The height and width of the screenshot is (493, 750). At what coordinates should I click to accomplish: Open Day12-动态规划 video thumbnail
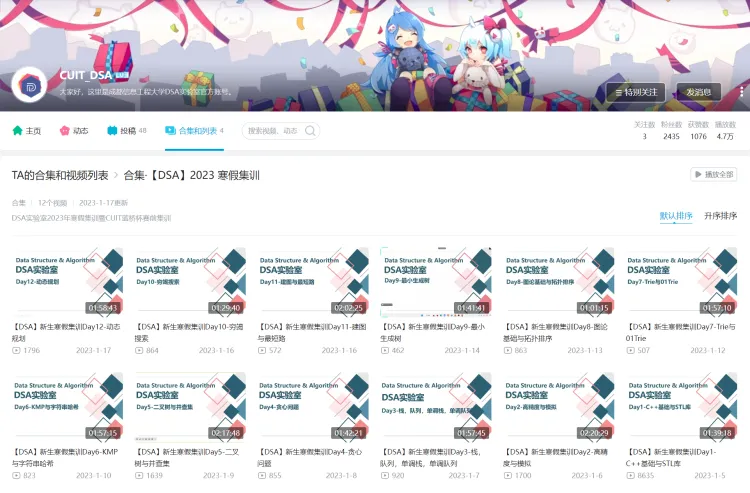(66, 282)
